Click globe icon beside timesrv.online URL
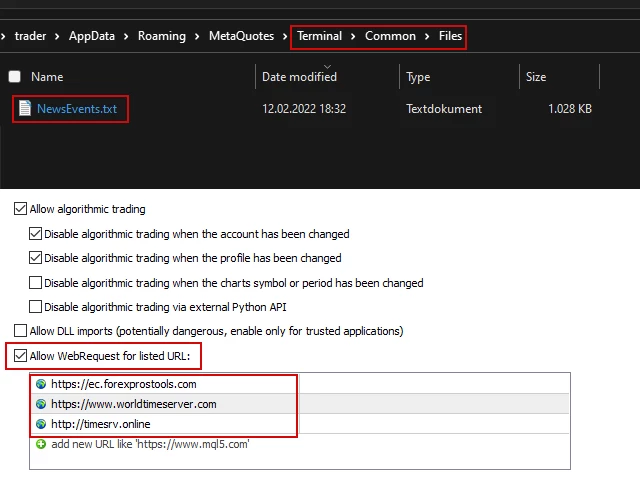The width and height of the screenshot is (640, 480). pyautogui.click(x=41, y=424)
